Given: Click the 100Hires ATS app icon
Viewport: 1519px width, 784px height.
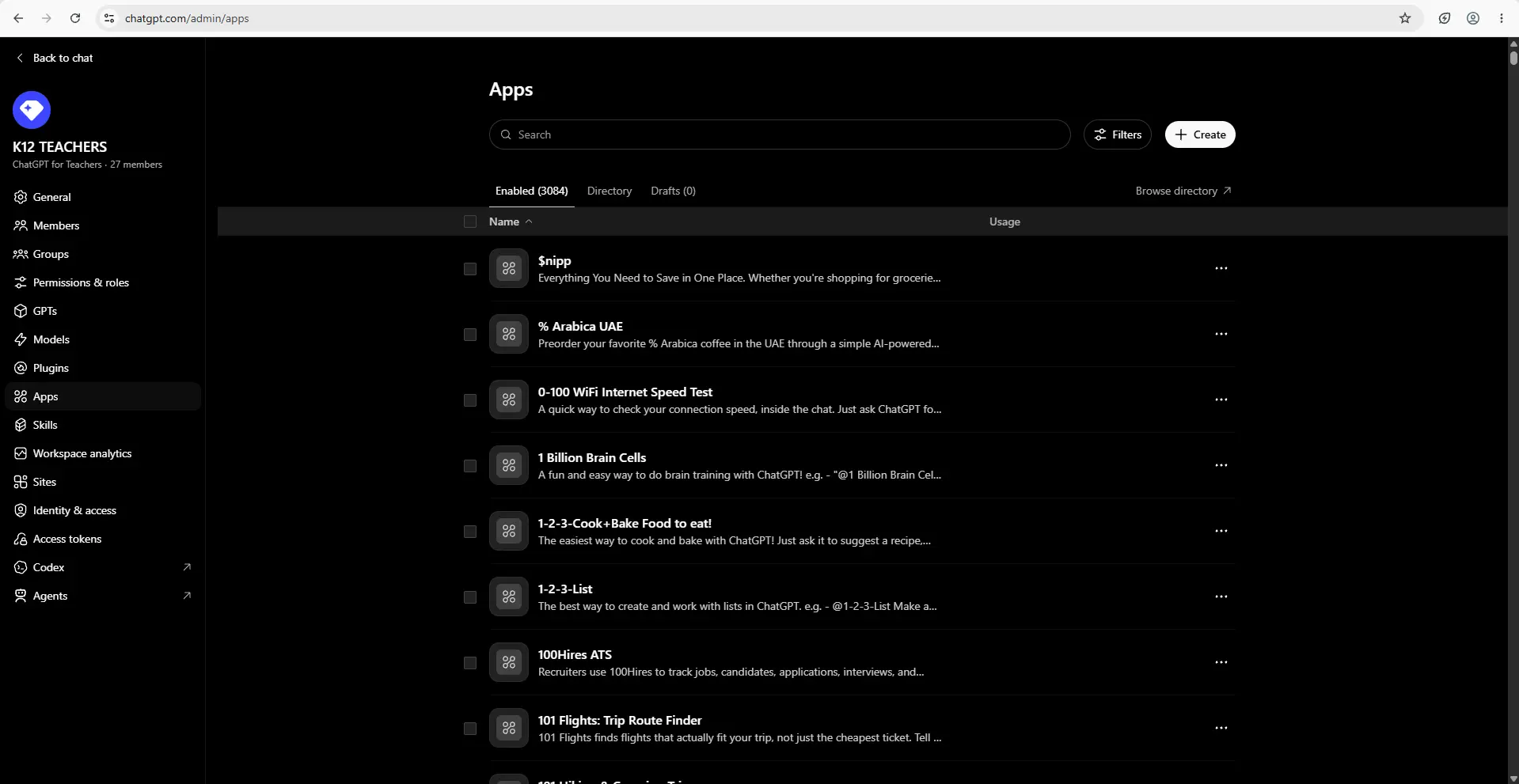Looking at the screenshot, I should click(x=509, y=663).
